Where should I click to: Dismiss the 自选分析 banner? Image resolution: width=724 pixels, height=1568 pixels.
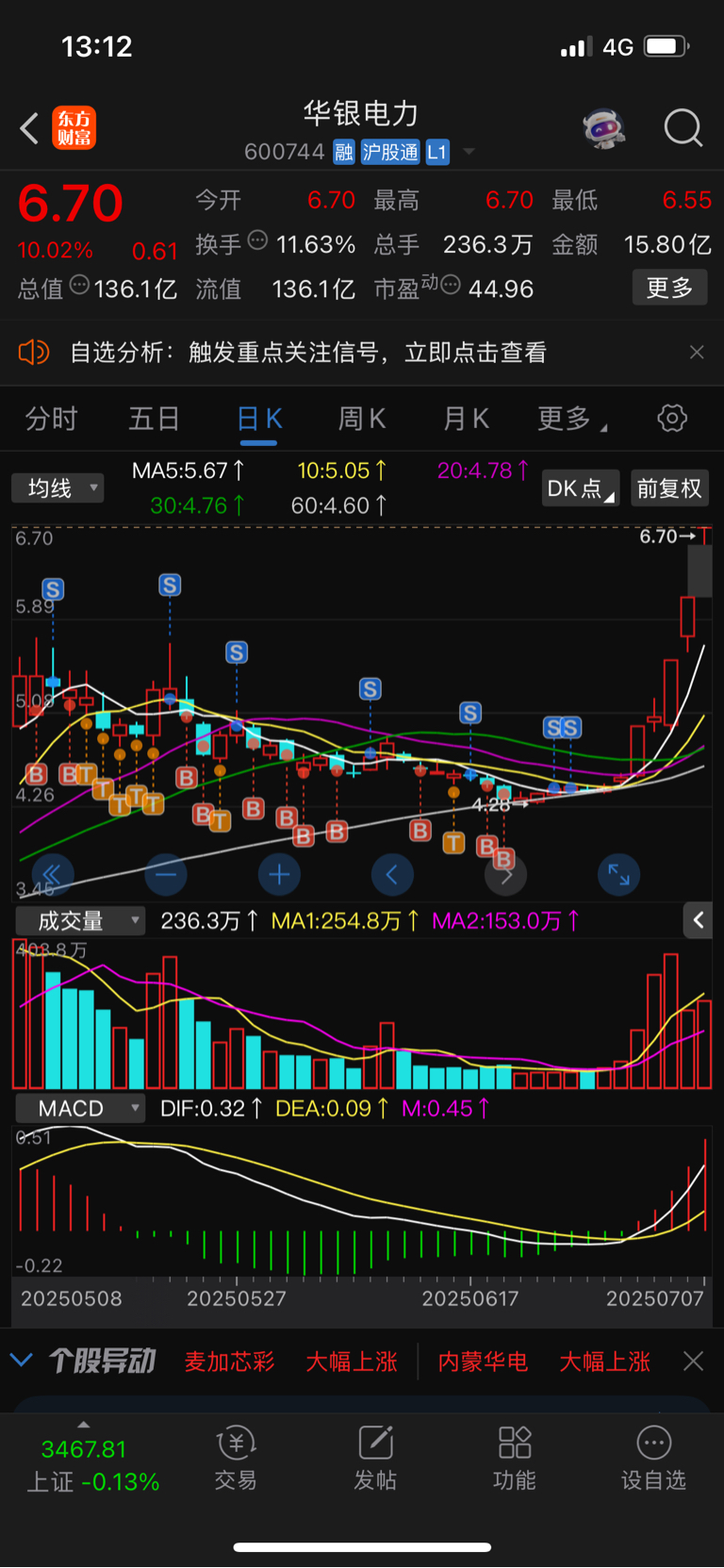pyautogui.click(x=697, y=353)
